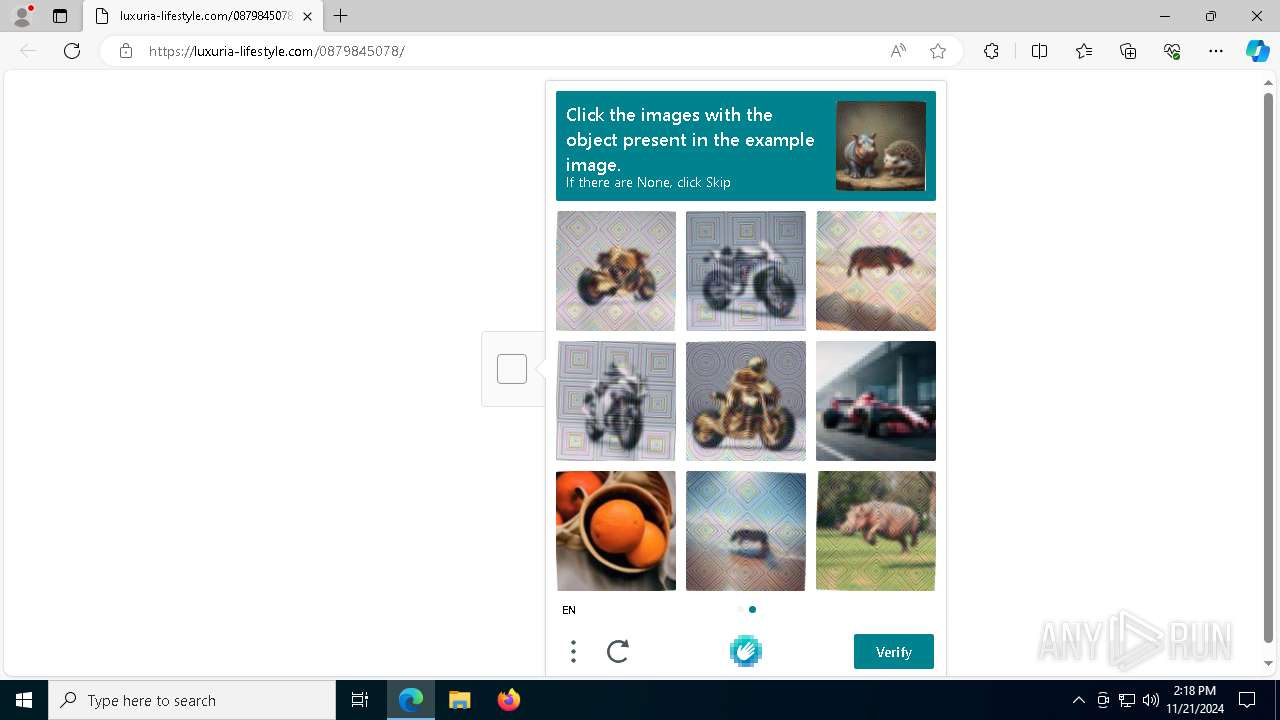
Task: Open the notifications center icon
Action: (x=1247, y=700)
